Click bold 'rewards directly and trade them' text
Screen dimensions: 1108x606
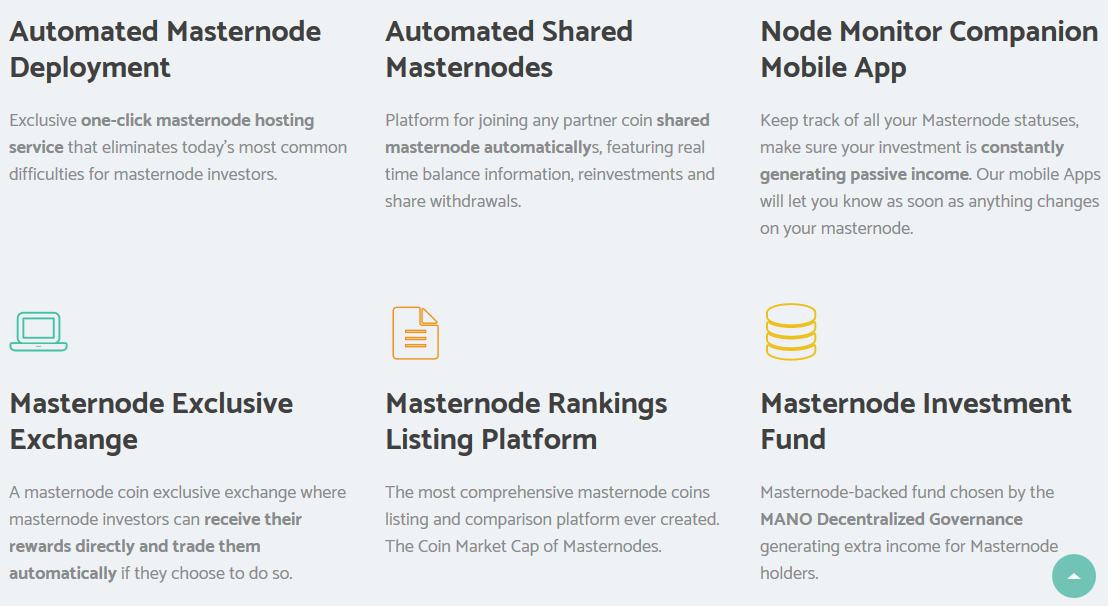tap(134, 546)
